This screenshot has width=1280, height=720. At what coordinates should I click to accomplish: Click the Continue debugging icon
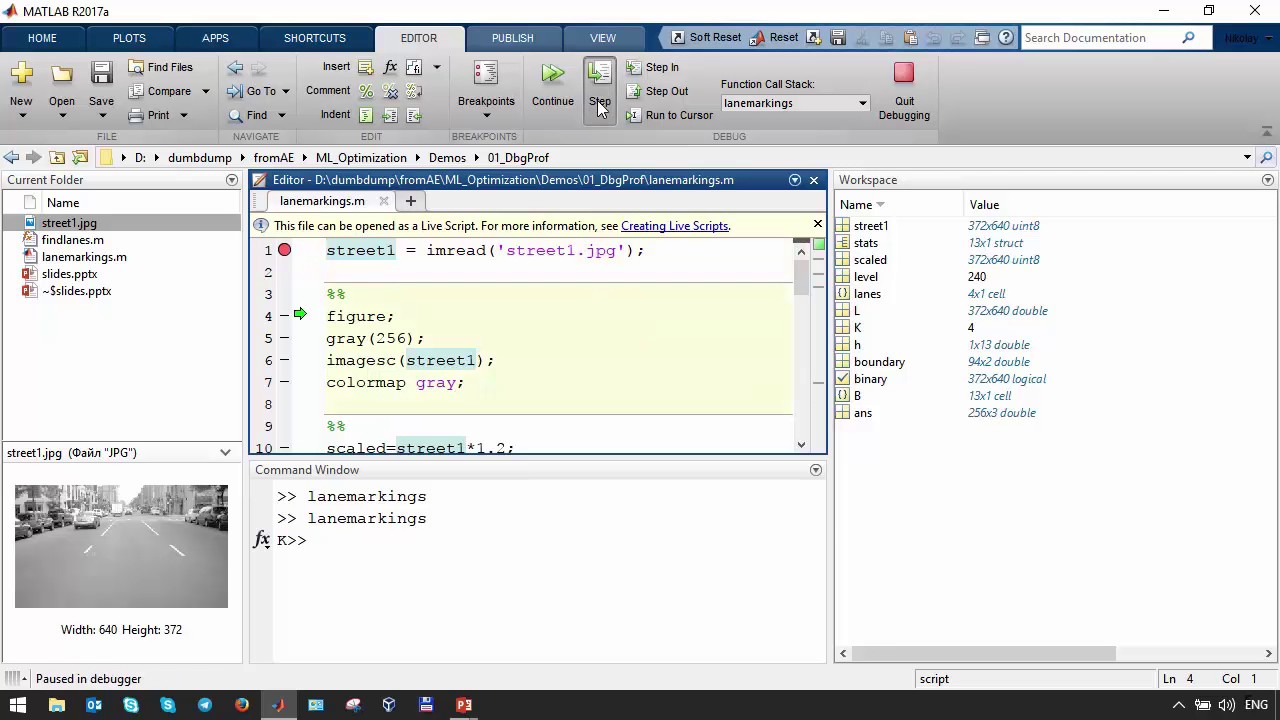[x=552, y=74]
